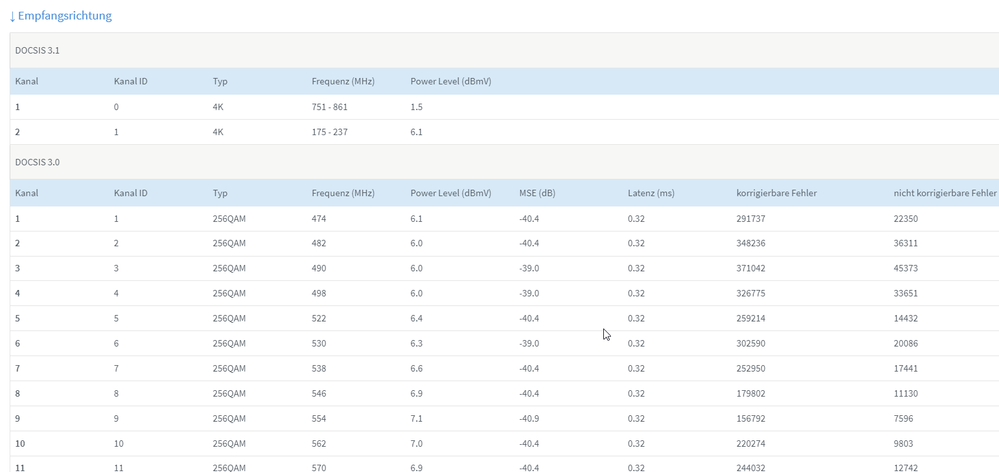Select power level 6.6 in channel 7 row

[416, 368]
